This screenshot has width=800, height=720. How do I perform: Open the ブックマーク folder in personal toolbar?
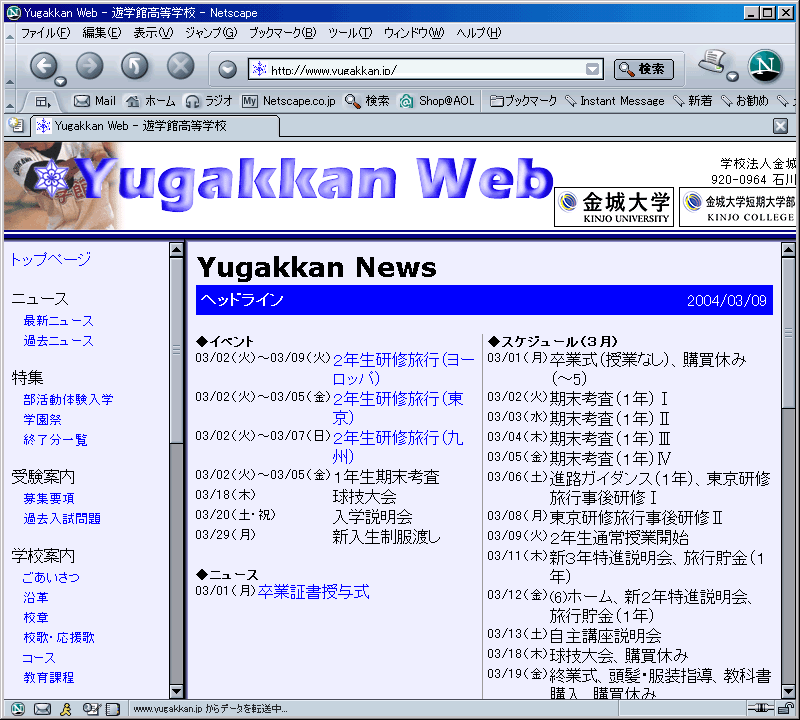[x=523, y=101]
